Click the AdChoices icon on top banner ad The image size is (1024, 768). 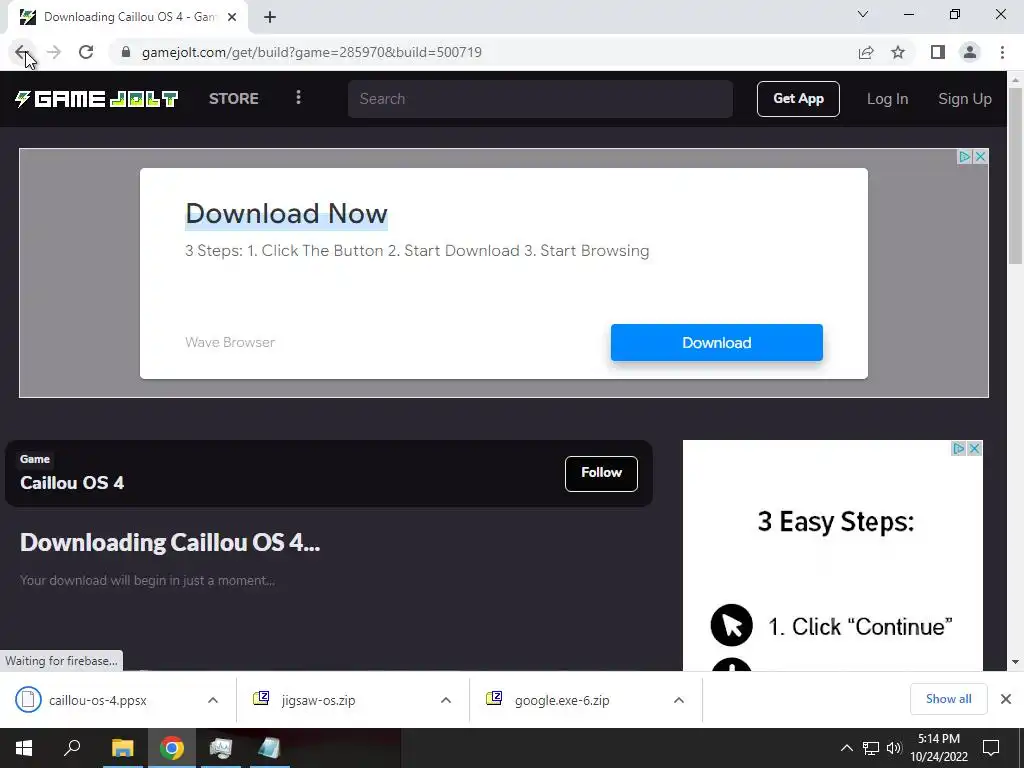965,157
